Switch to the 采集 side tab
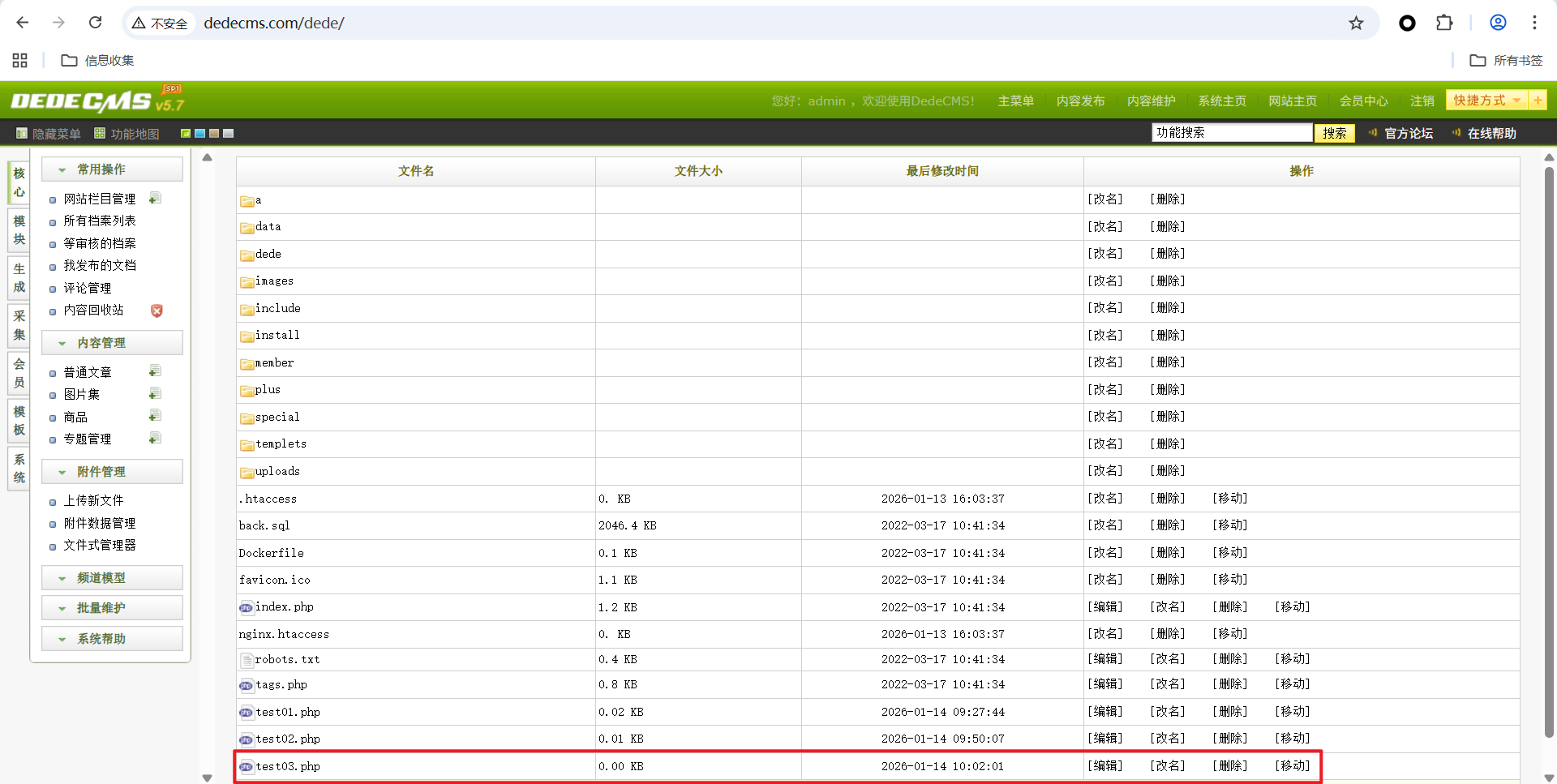The image size is (1557, 784). click(19, 325)
